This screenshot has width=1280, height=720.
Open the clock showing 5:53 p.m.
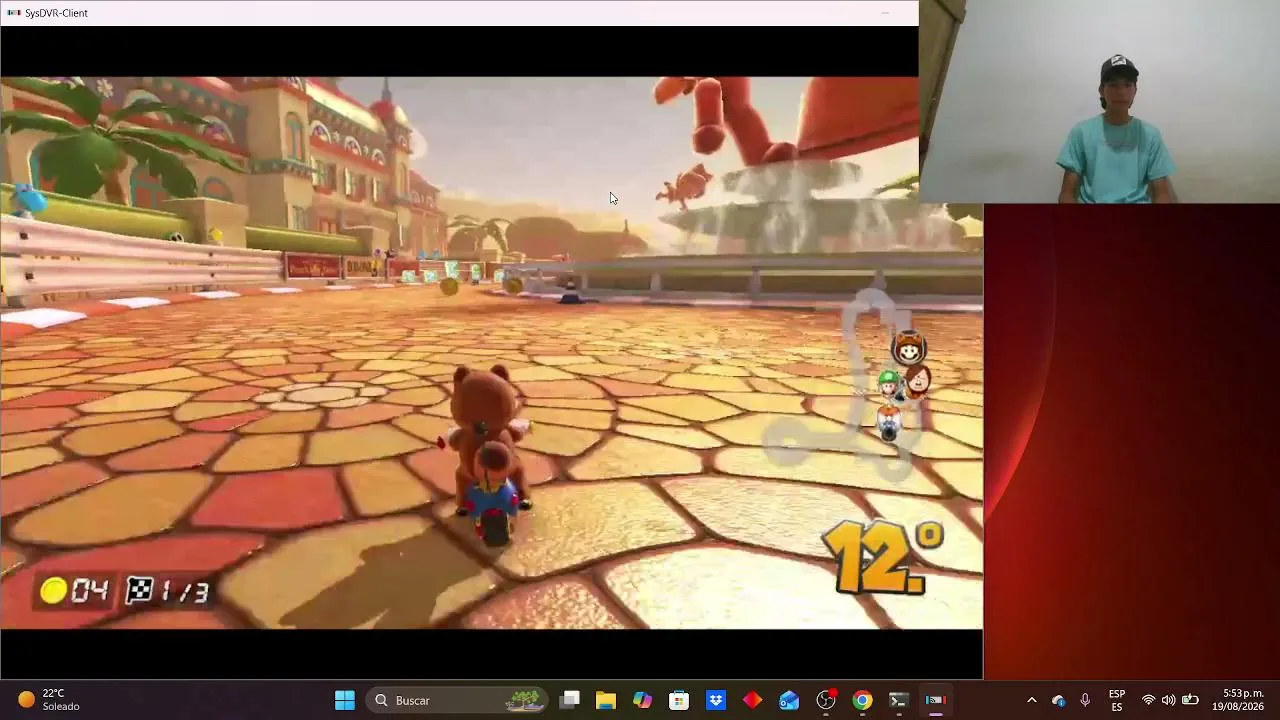(x=1238, y=700)
